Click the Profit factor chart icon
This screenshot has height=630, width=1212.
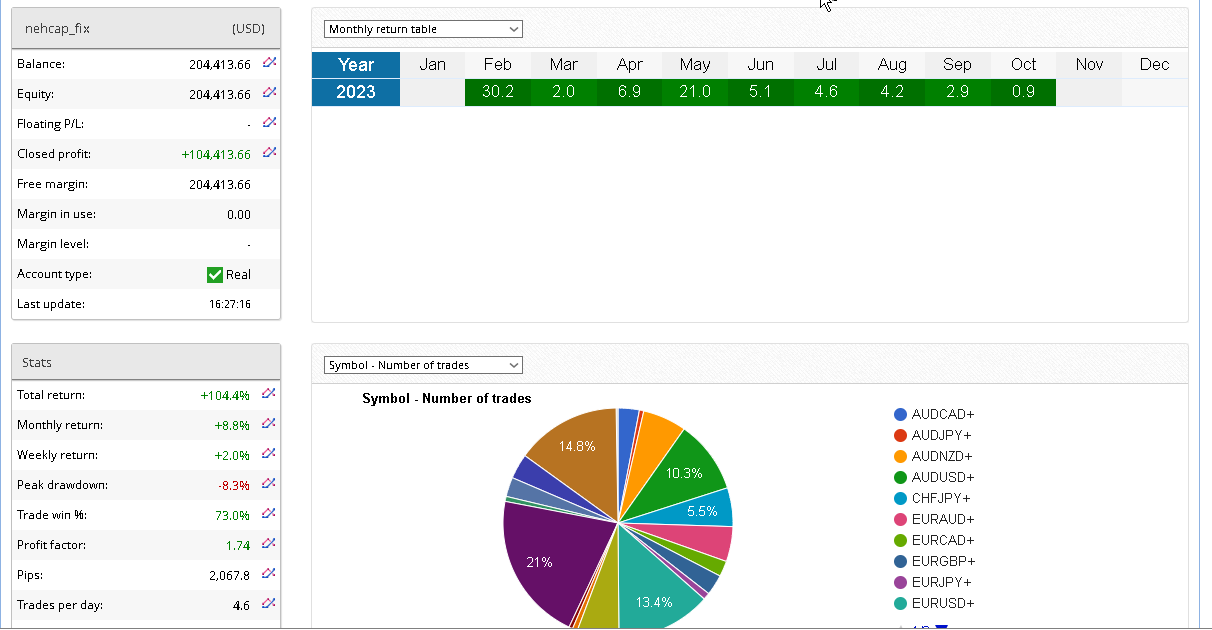(x=268, y=544)
